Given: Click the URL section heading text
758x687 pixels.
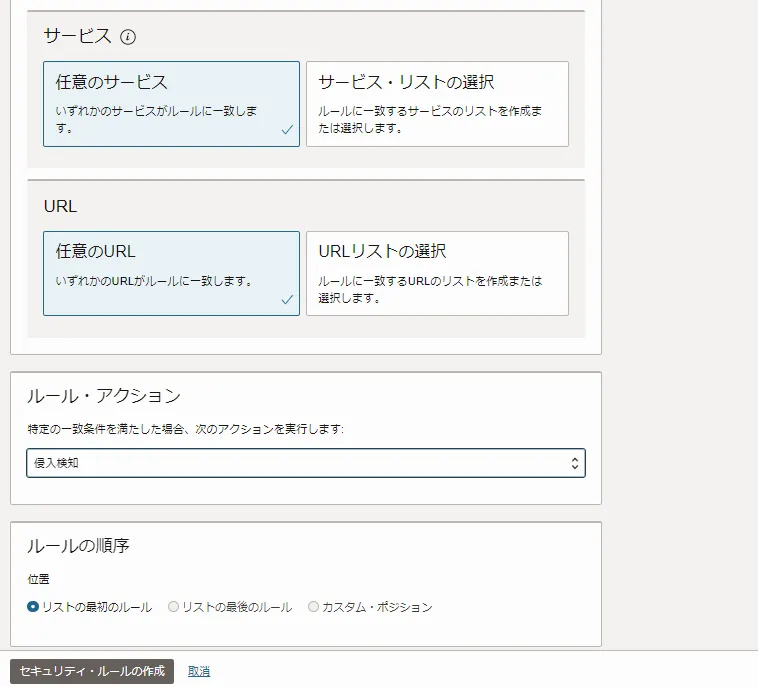Looking at the screenshot, I should pos(60,206).
